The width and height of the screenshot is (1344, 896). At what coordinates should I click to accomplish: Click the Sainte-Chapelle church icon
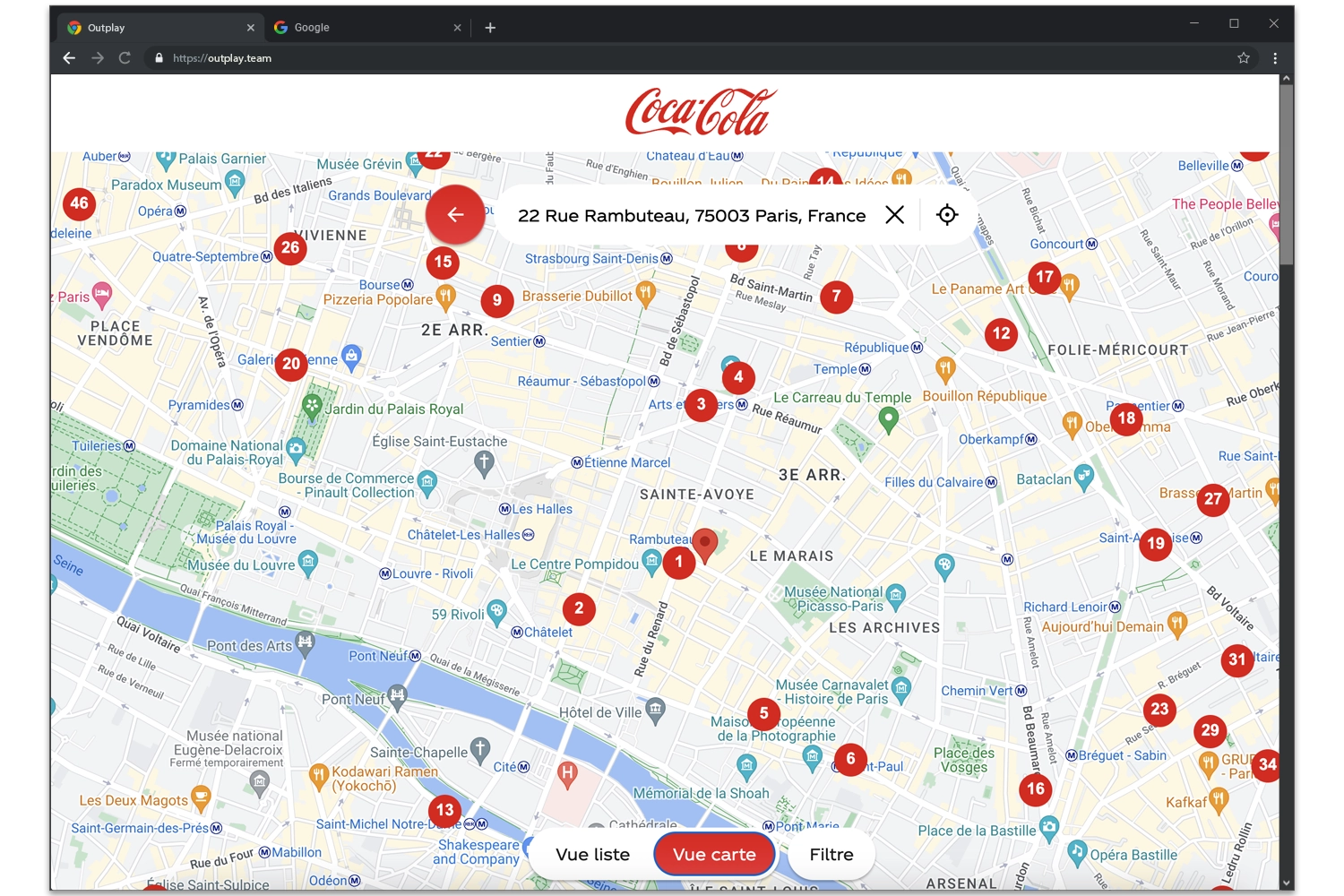[x=480, y=750]
